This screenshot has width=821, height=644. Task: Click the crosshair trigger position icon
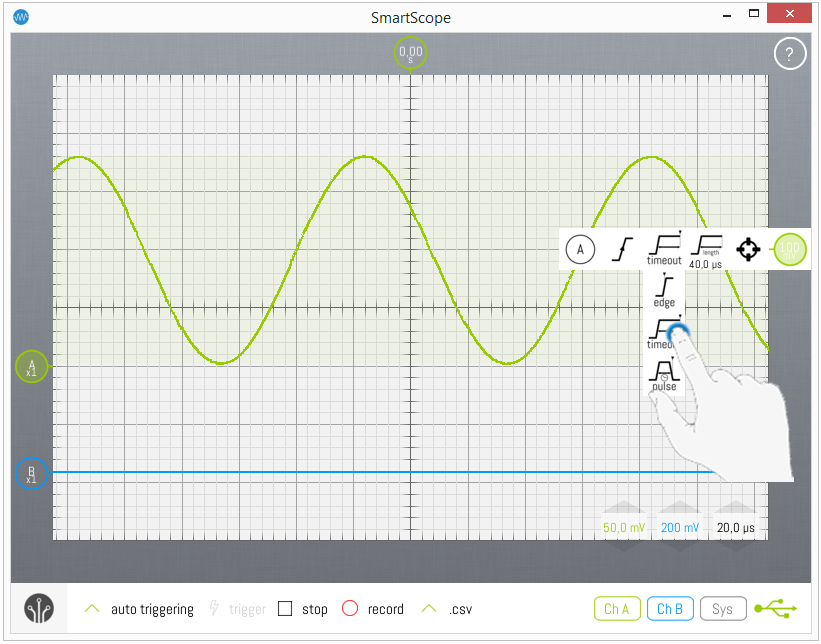click(x=748, y=248)
